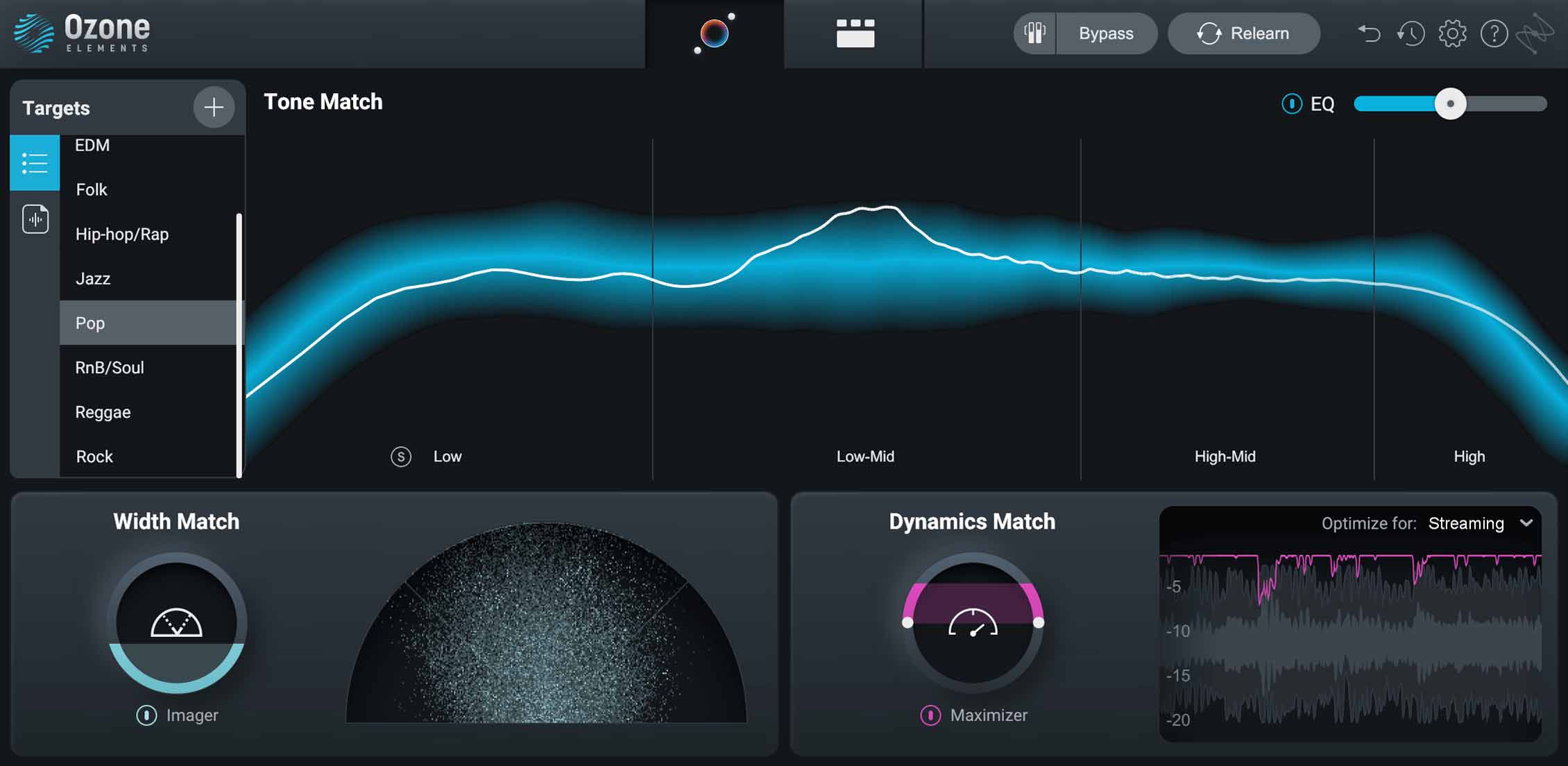Click the help question mark icon
Viewport: 1568px width, 766px height.
pos(1494,33)
